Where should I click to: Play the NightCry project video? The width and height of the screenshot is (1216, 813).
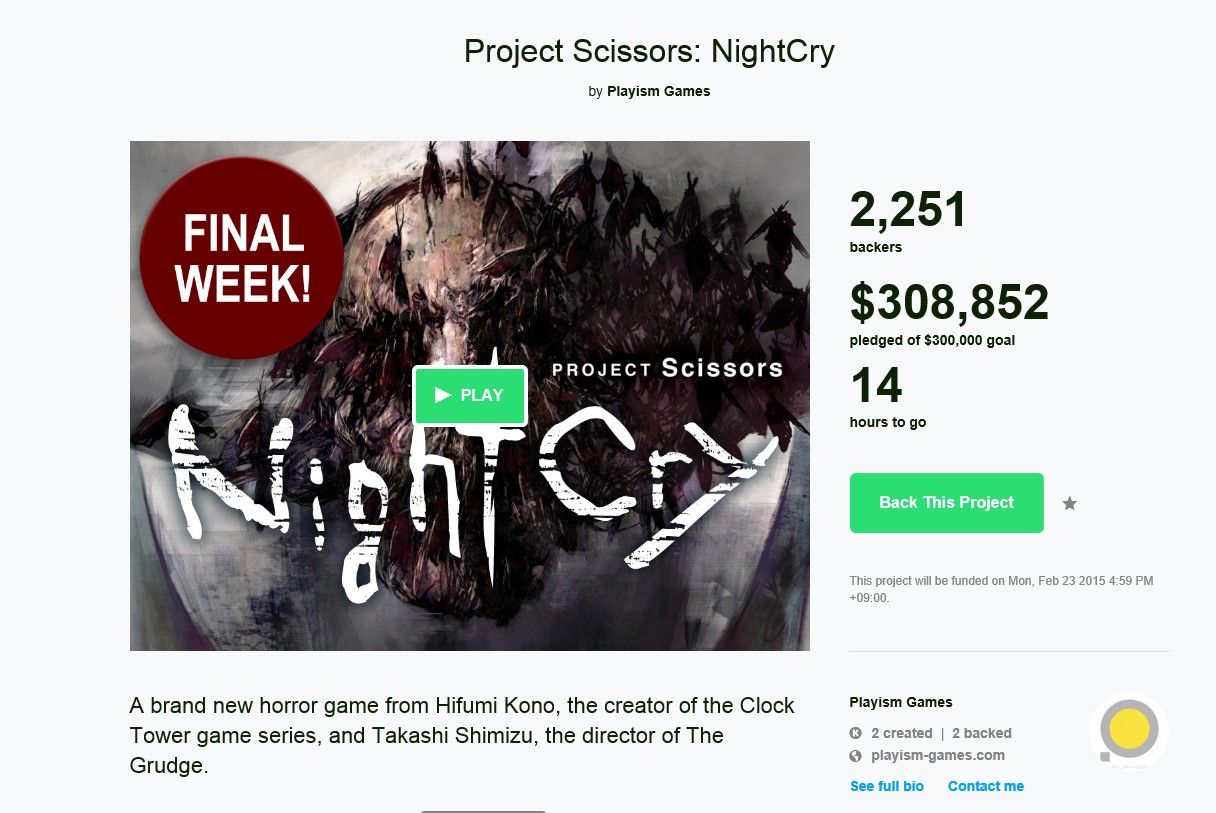tap(469, 396)
